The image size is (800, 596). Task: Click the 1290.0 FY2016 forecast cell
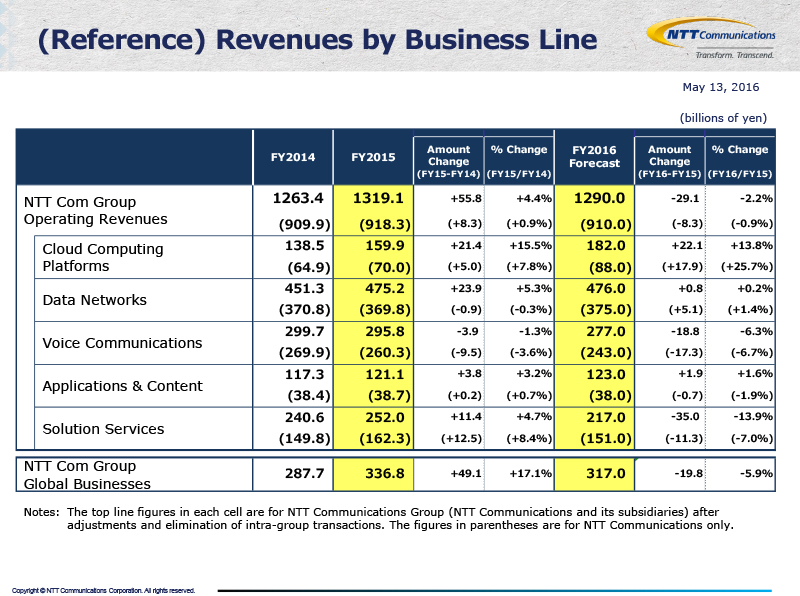[599, 198]
